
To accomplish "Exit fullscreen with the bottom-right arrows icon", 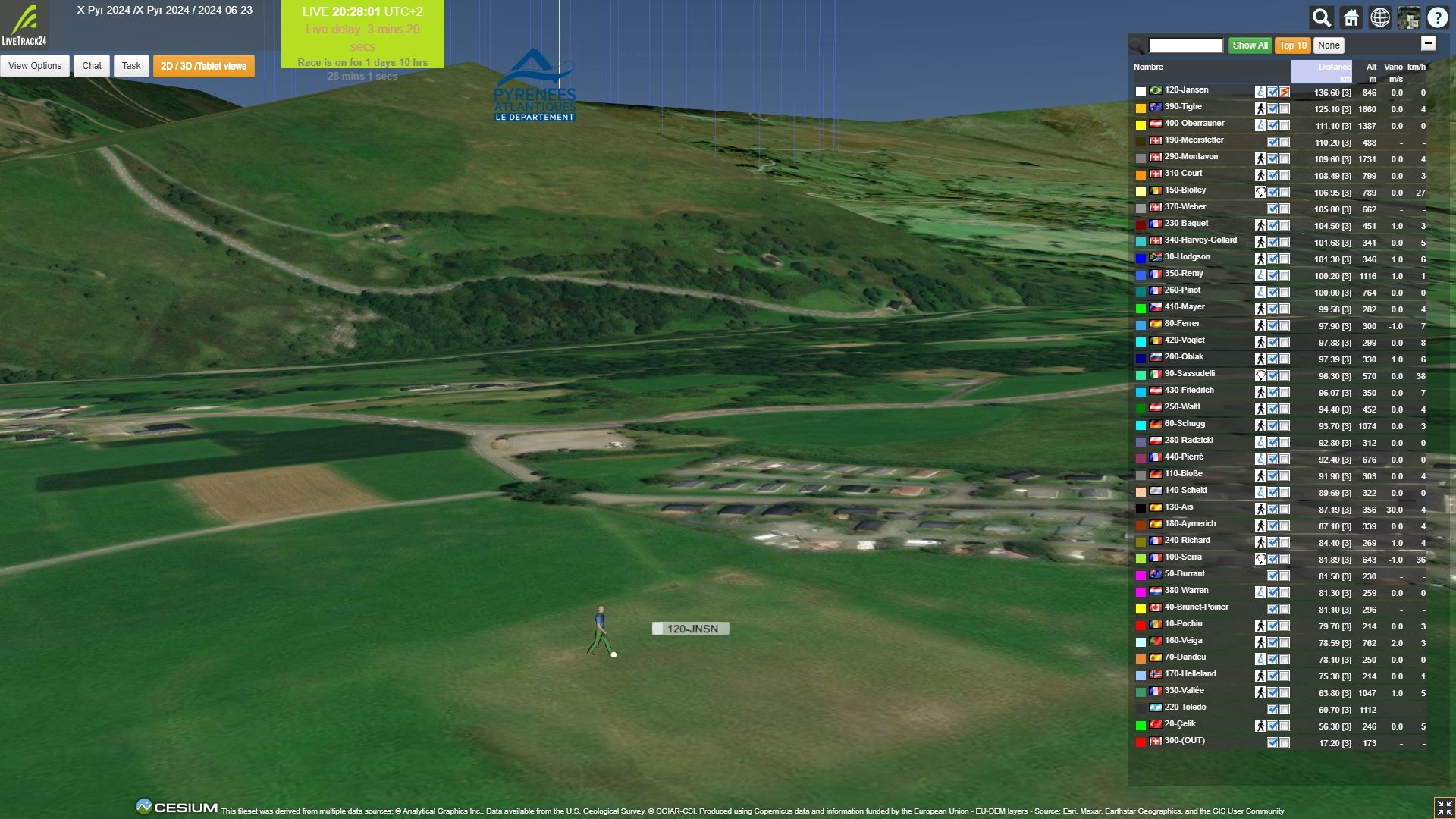I will tap(1444, 807).
